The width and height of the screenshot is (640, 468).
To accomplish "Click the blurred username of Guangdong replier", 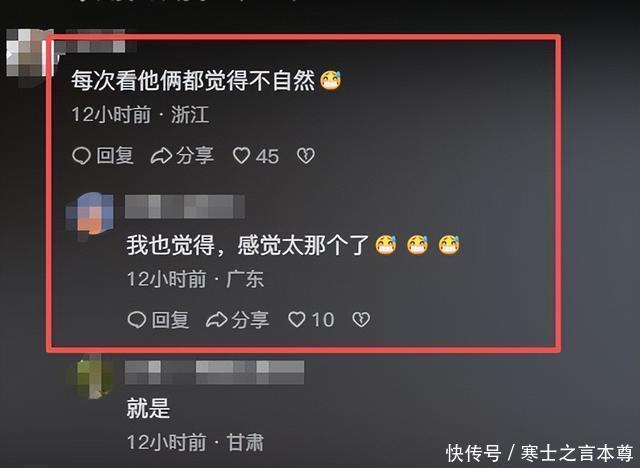I will click(x=184, y=206).
